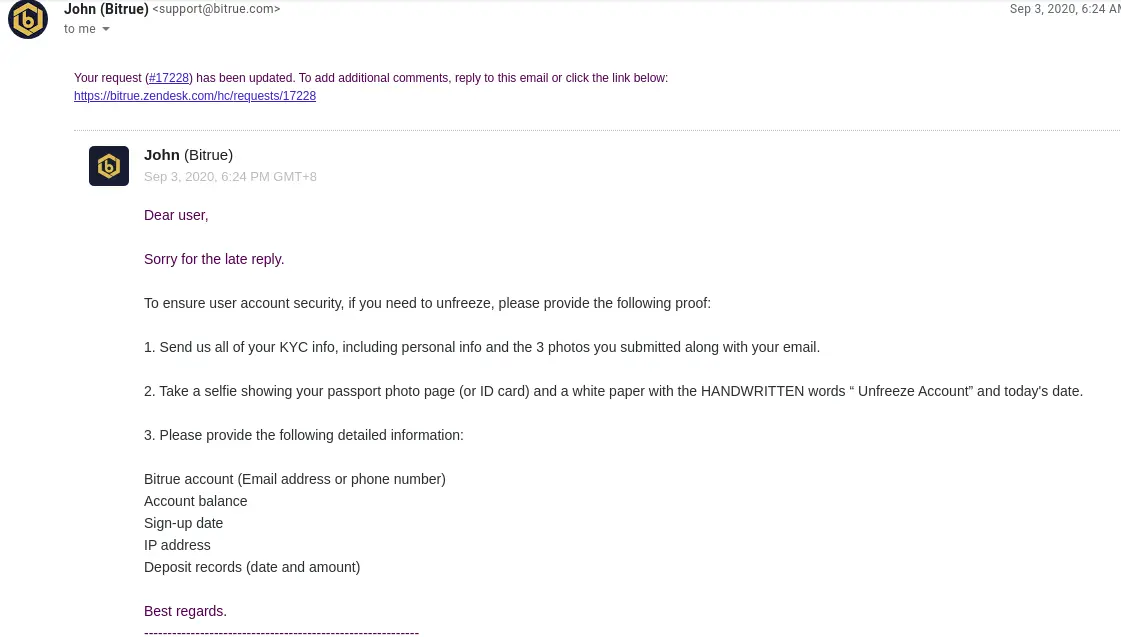Expand the 'to me' recipient details arrow
The image size is (1121, 637).
pos(106,29)
